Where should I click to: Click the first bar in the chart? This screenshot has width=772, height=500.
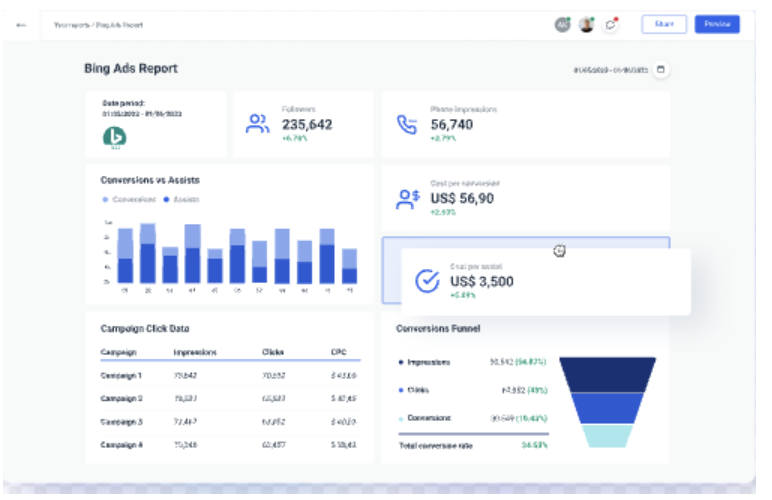tap(125, 256)
